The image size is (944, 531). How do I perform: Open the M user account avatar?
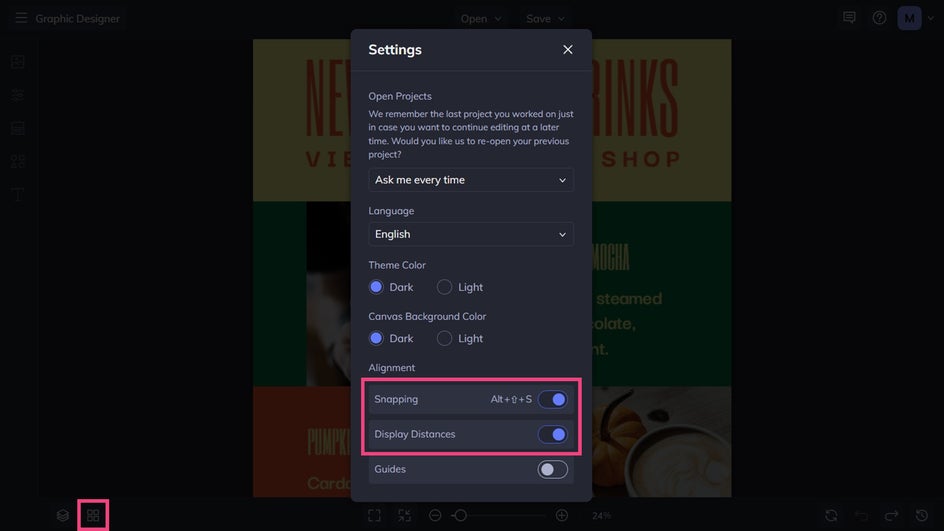click(x=909, y=18)
